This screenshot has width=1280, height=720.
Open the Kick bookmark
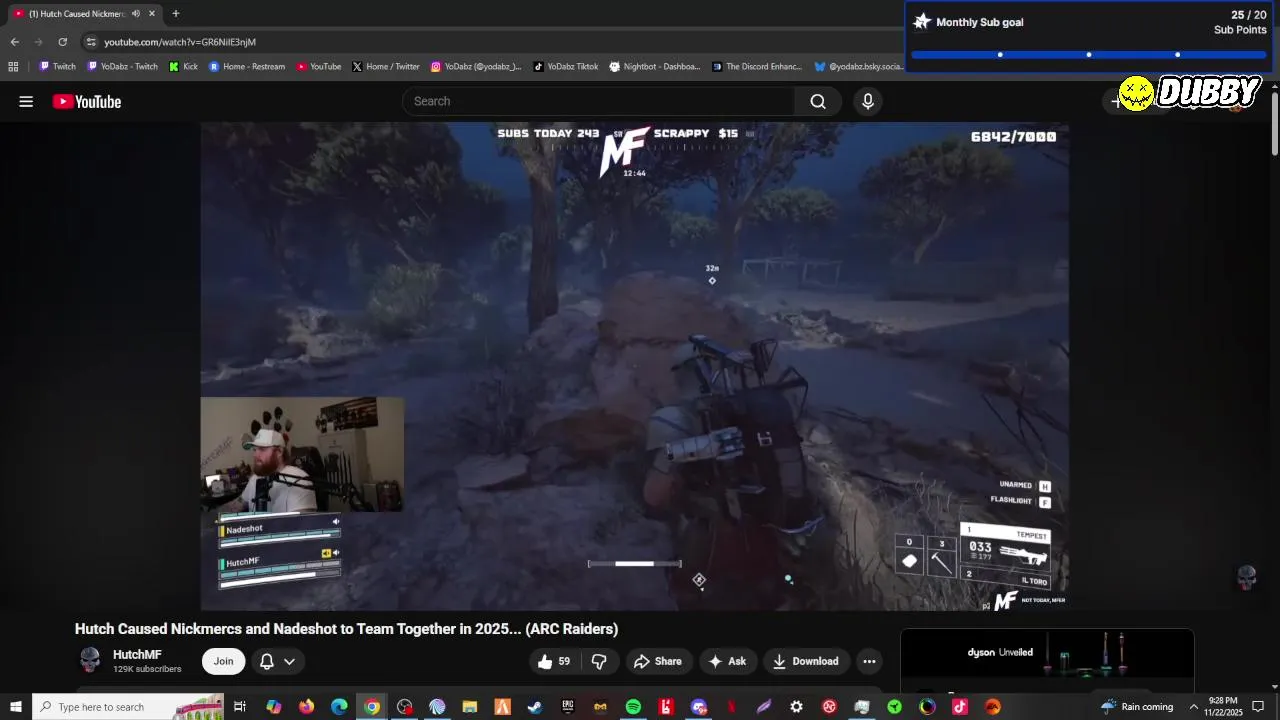(x=184, y=67)
